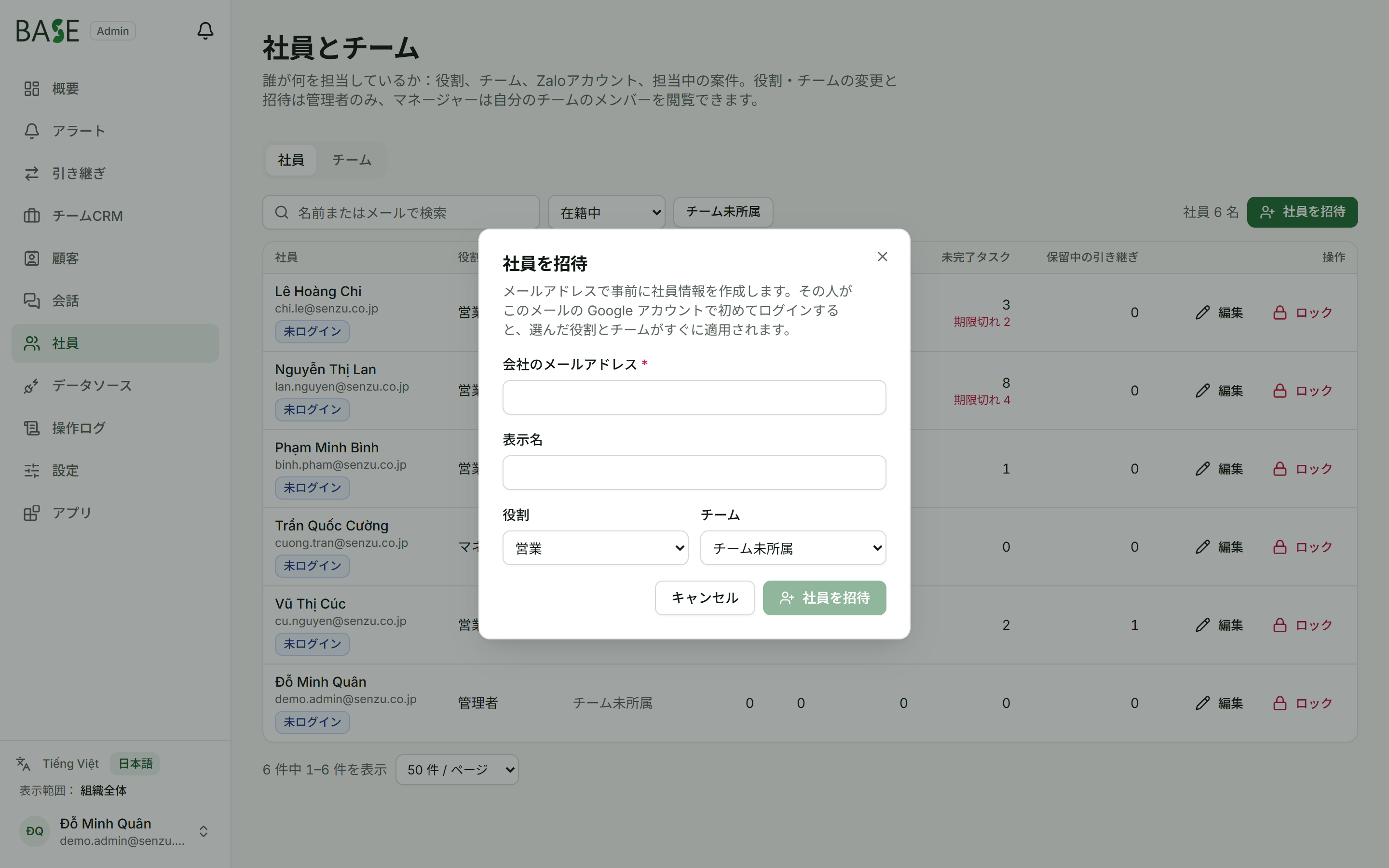Viewport: 1389px width, 868px height.
Task: Click 未ログイン badge under Nguyễn Thị Lan
Action: point(312,409)
